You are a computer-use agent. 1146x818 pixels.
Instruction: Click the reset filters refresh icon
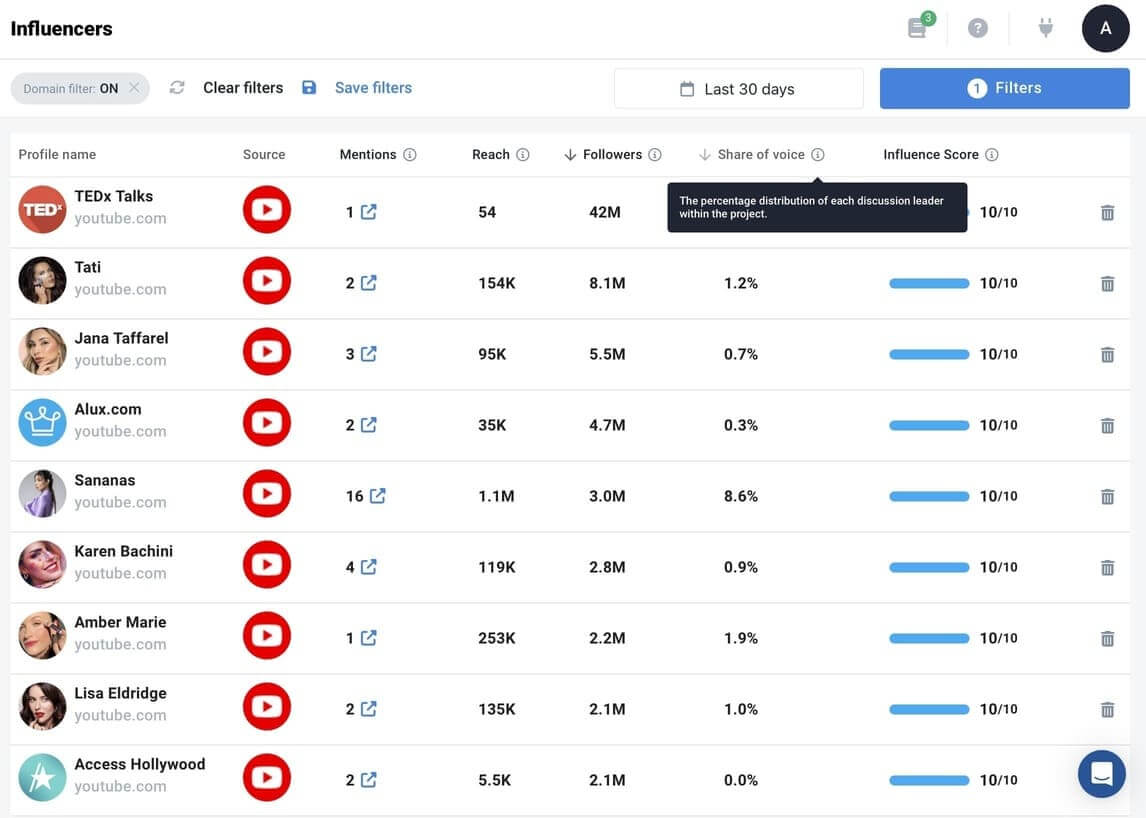tap(177, 88)
